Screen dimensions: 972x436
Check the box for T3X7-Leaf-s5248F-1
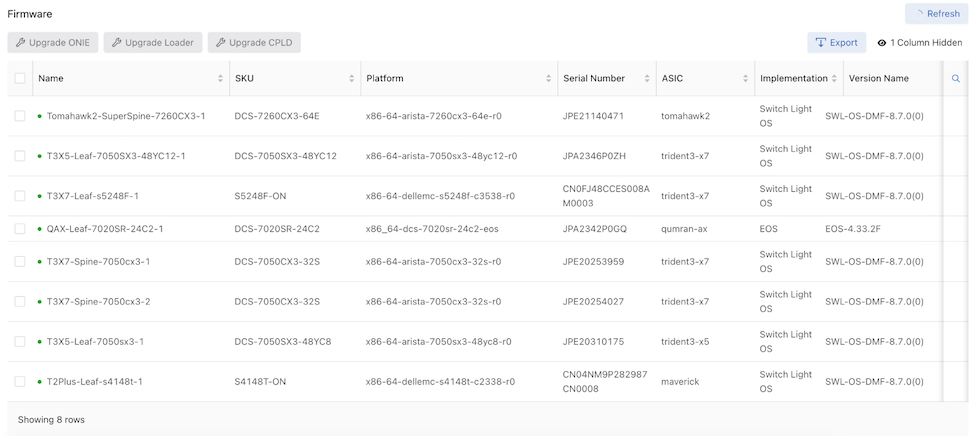20,196
